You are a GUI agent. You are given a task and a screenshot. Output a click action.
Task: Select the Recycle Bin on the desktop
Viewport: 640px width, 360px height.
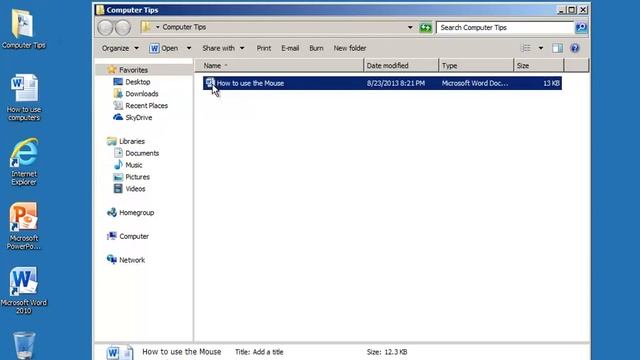[x=24, y=345]
